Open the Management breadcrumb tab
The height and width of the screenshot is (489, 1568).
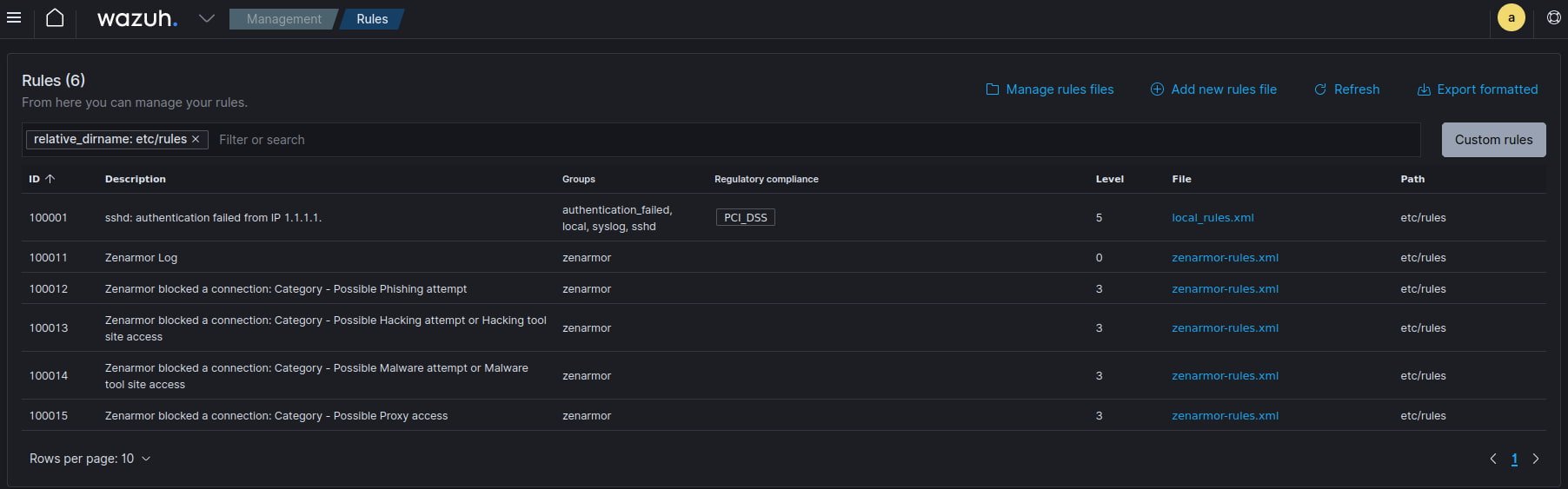(x=283, y=19)
